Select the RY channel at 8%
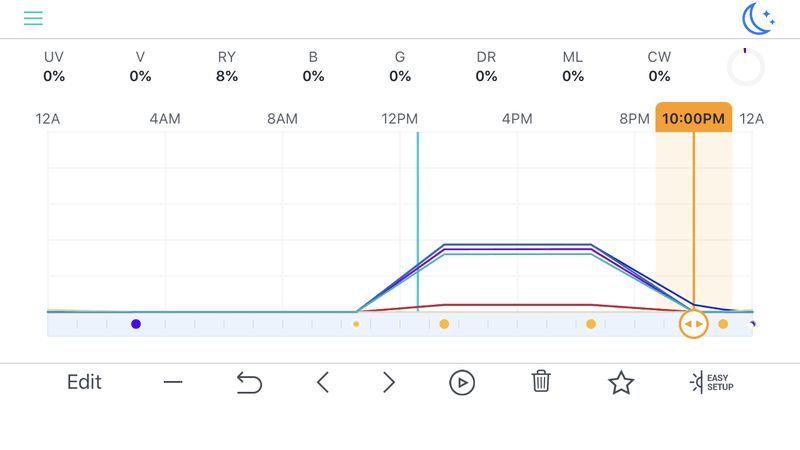Screen dimensions: 800x450 [x=227, y=67]
